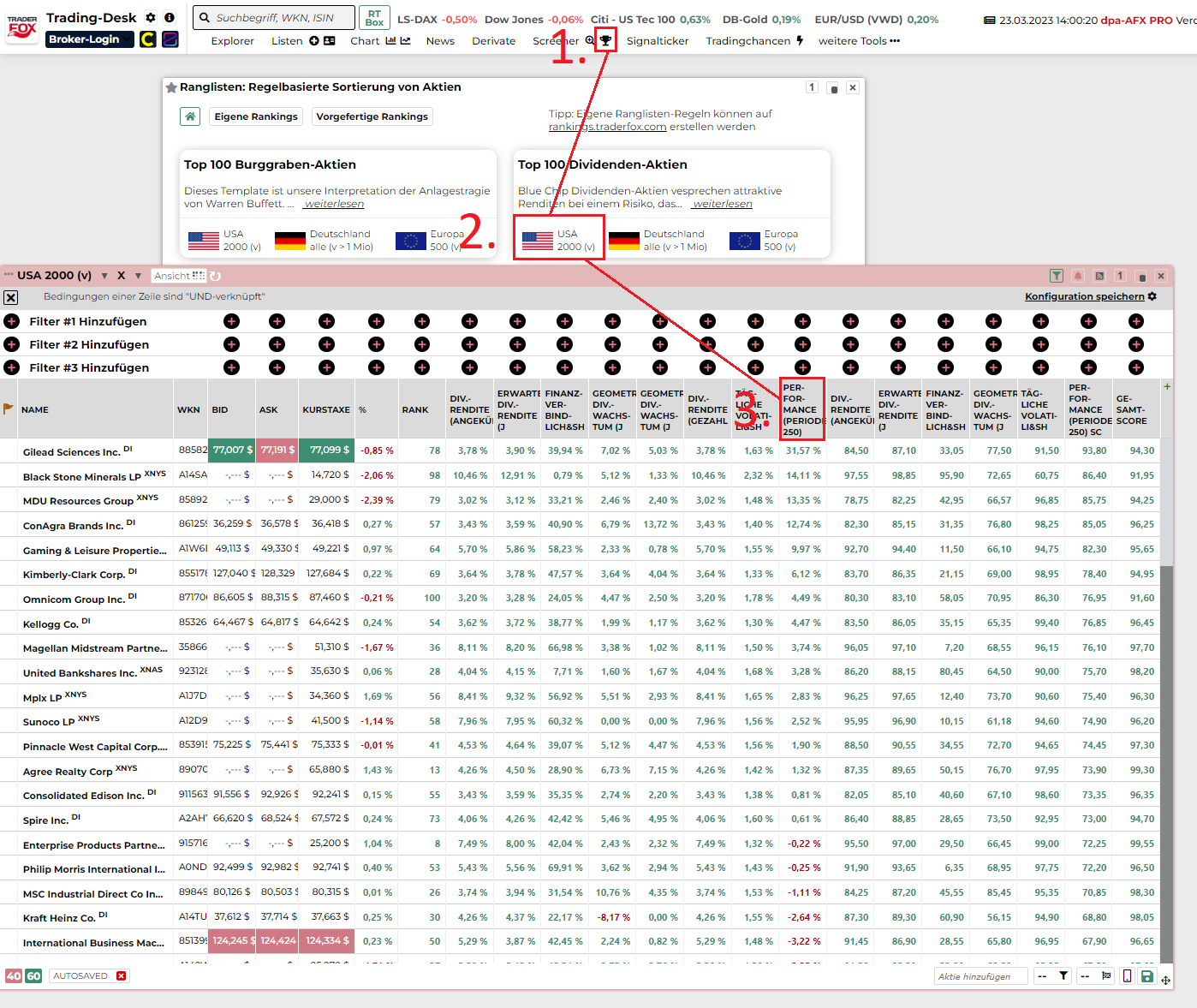This screenshot has height=1008, width=1197.
Task: Click the checkered flag icon in the bottom bar
Action: (x=1106, y=976)
